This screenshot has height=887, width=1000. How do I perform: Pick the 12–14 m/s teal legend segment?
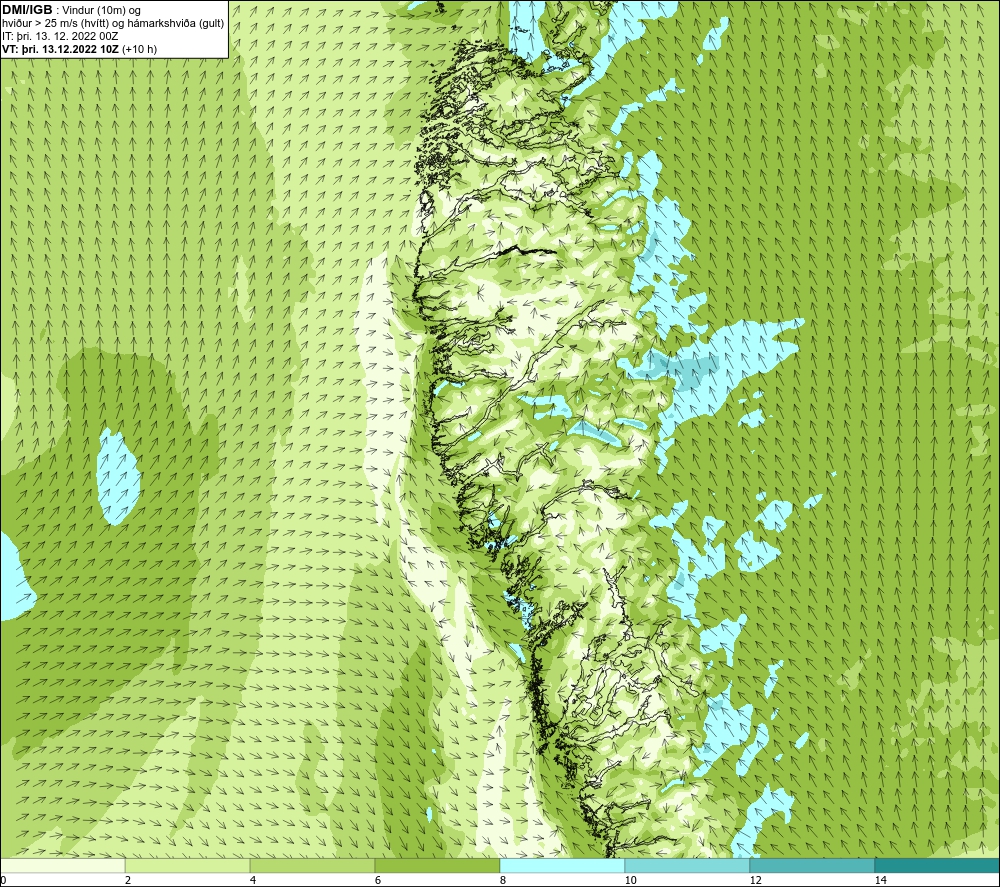[x=812, y=865]
